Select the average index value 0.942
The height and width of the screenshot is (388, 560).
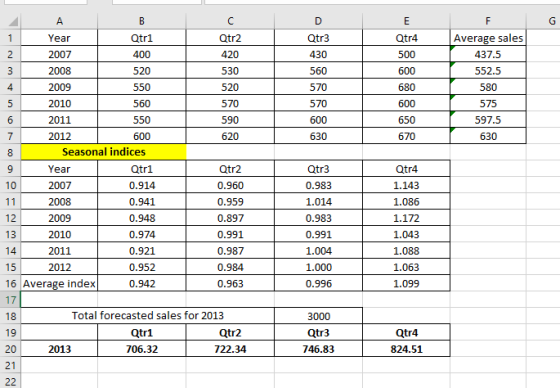[142, 284]
